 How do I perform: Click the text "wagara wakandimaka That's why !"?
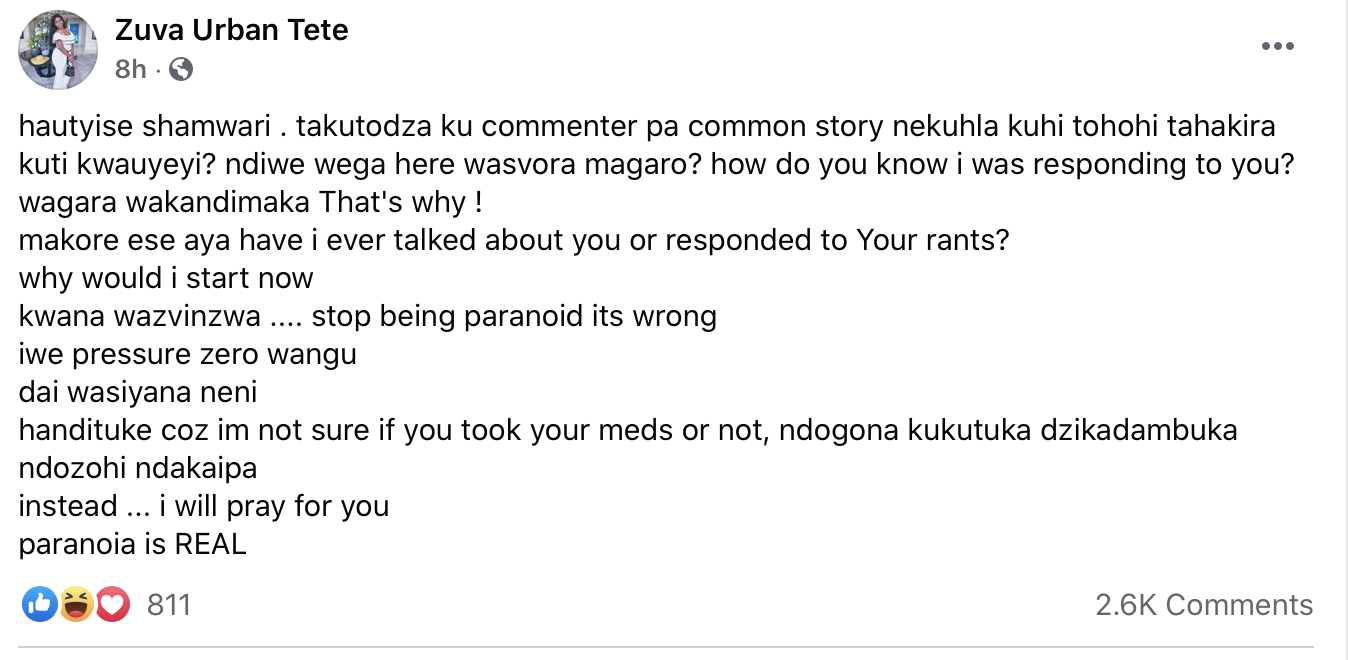click(251, 202)
